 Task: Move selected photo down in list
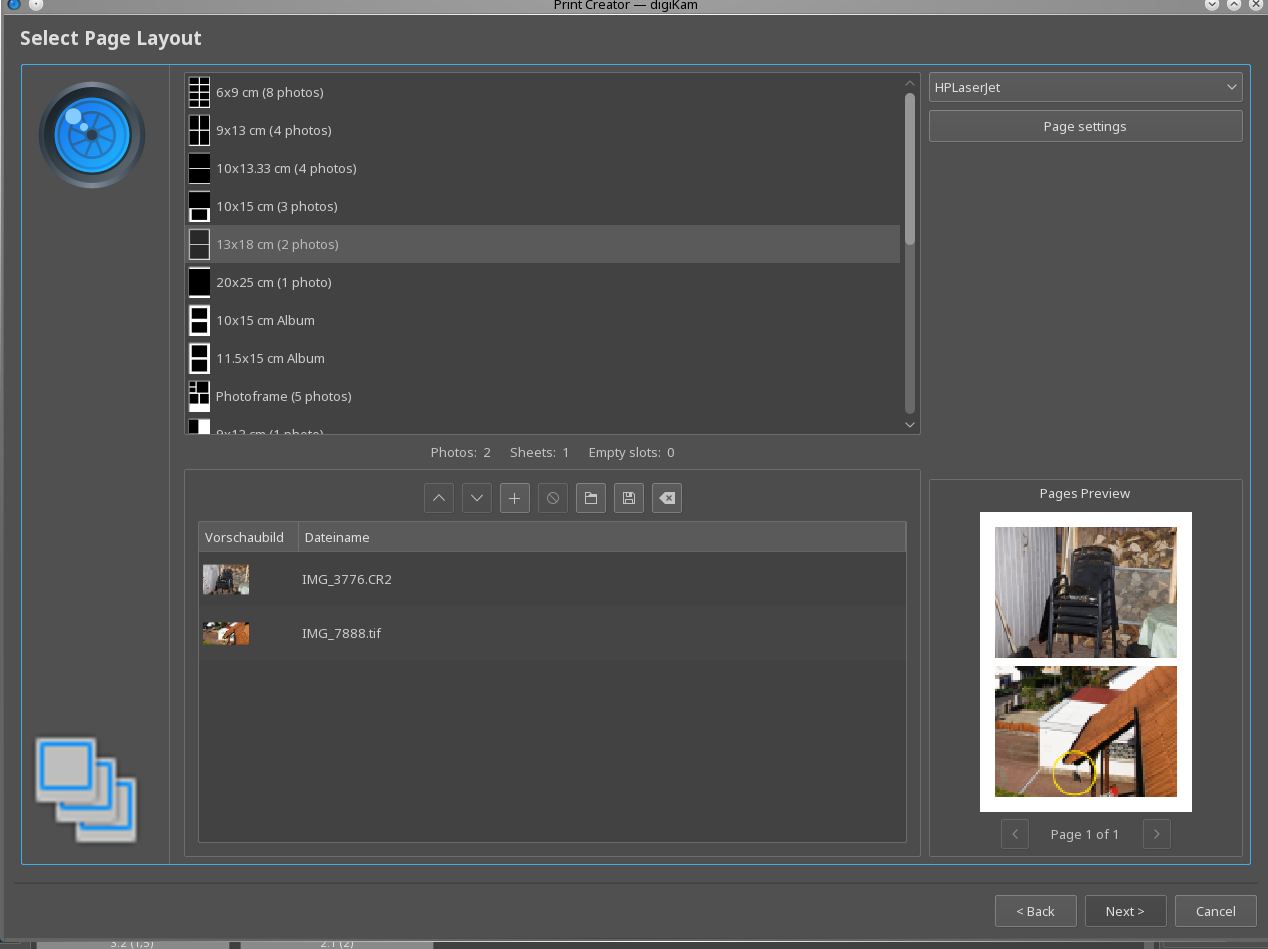[x=477, y=498]
